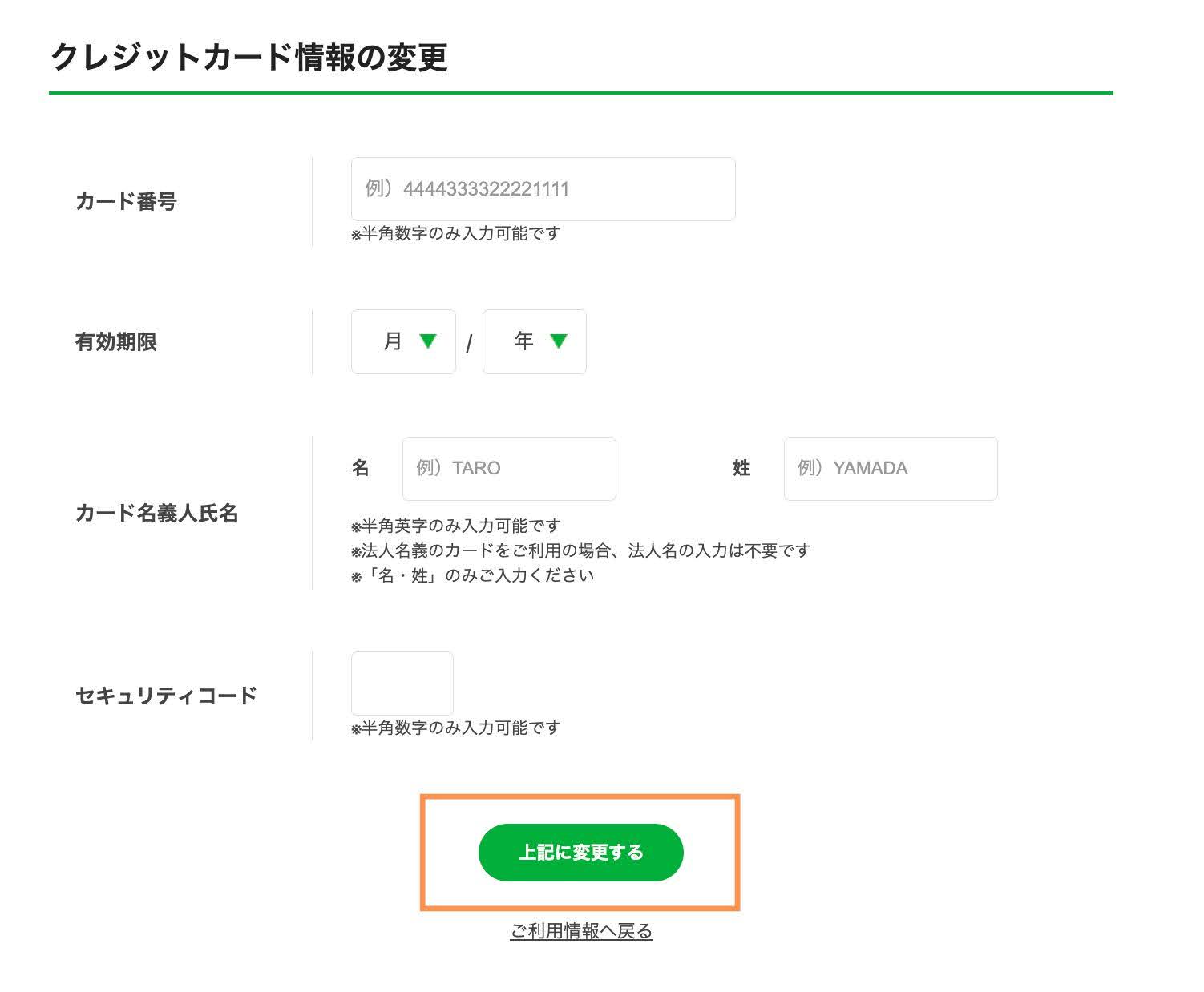Click the カード名義人氏名 cardholder name label

157,514
